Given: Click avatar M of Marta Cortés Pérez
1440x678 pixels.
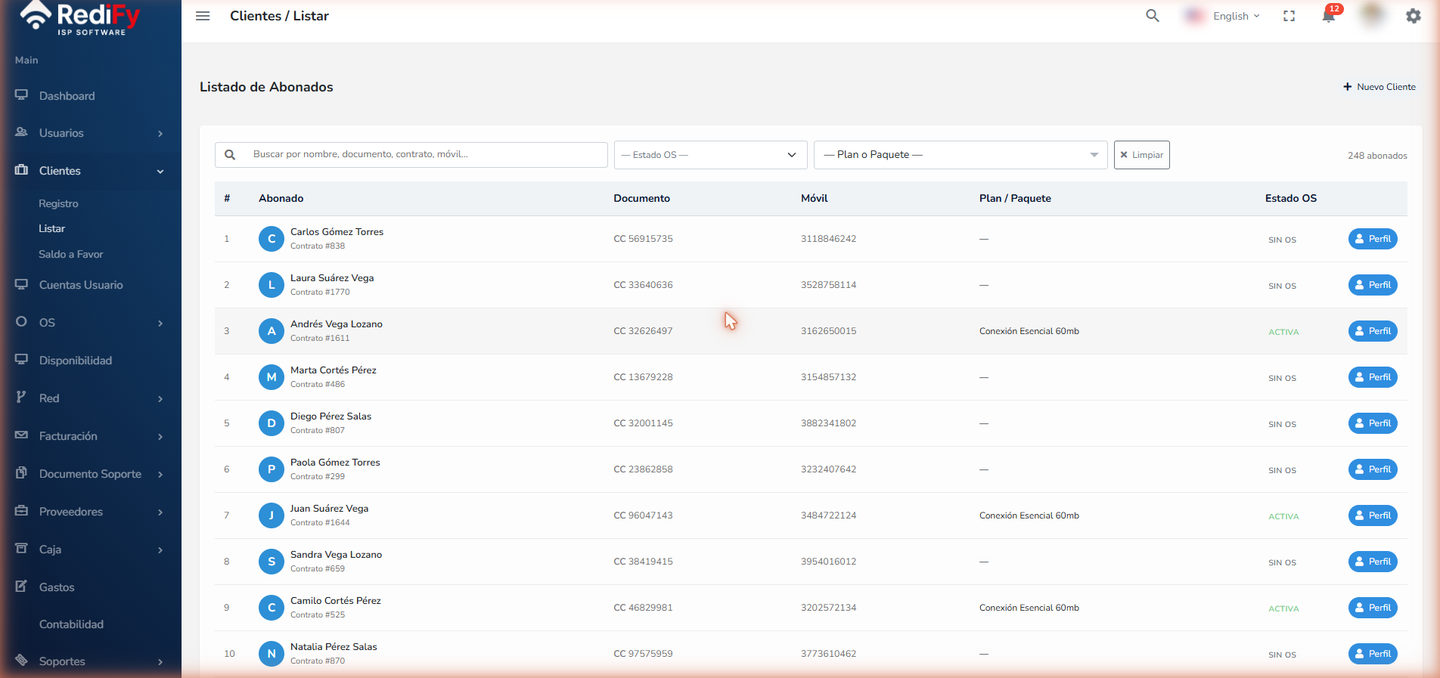Looking at the screenshot, I should click(x=271, y=377).
